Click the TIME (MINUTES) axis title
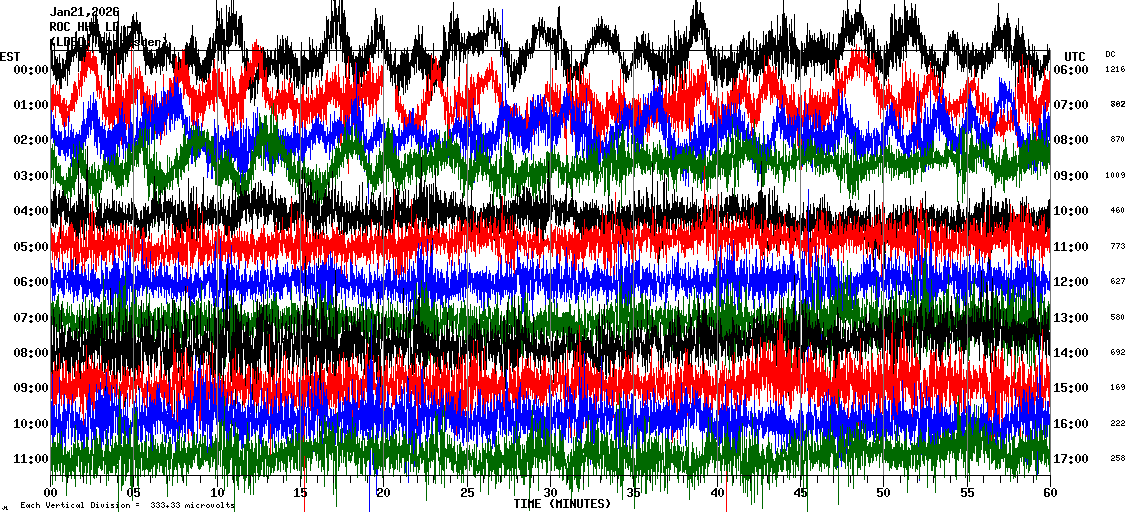 (562, 504)
